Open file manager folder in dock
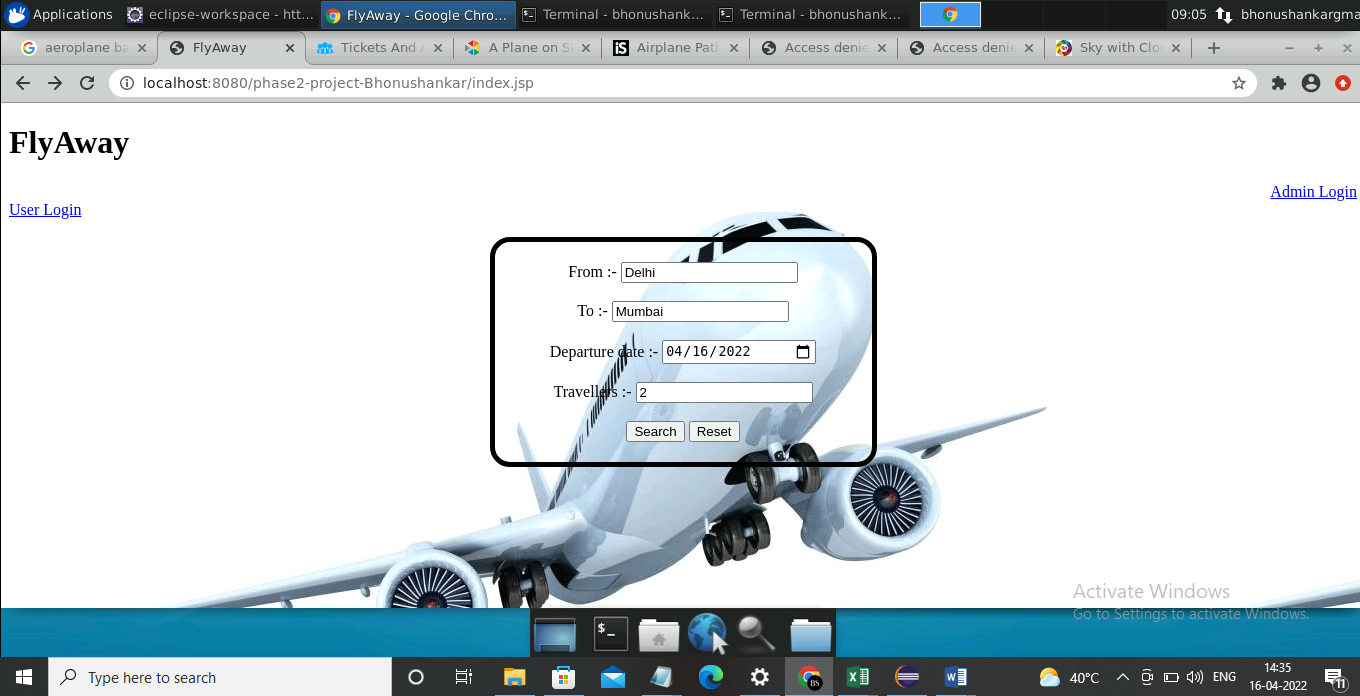 (x=811, y=634)
